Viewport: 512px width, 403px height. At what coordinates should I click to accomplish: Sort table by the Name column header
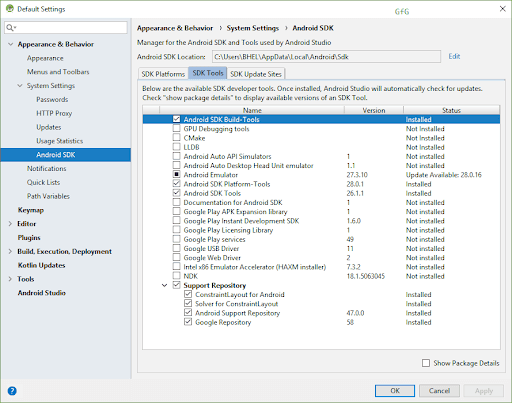point(252,110)
